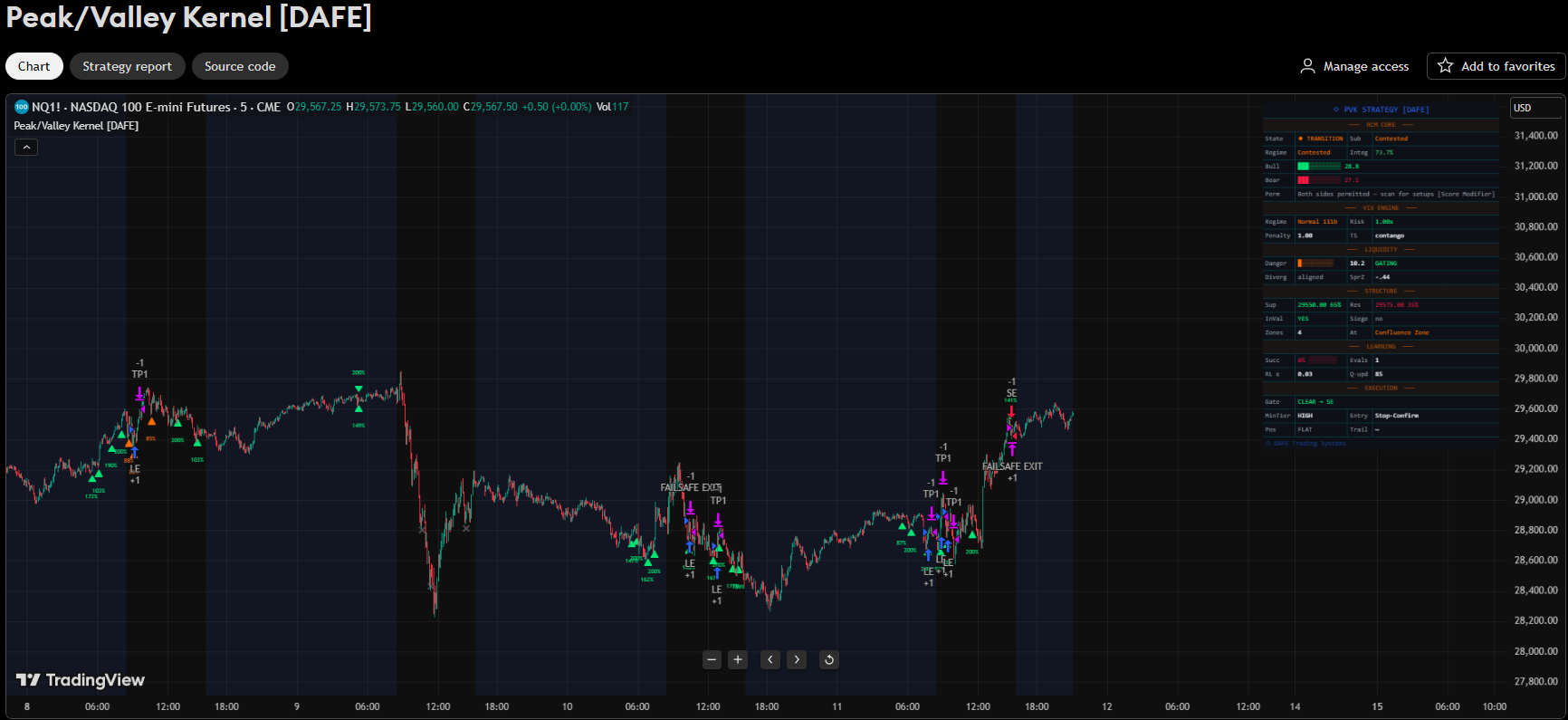Click the Peak/Valley Kernel [DAFE] indicator legend label

coord(76,126)
